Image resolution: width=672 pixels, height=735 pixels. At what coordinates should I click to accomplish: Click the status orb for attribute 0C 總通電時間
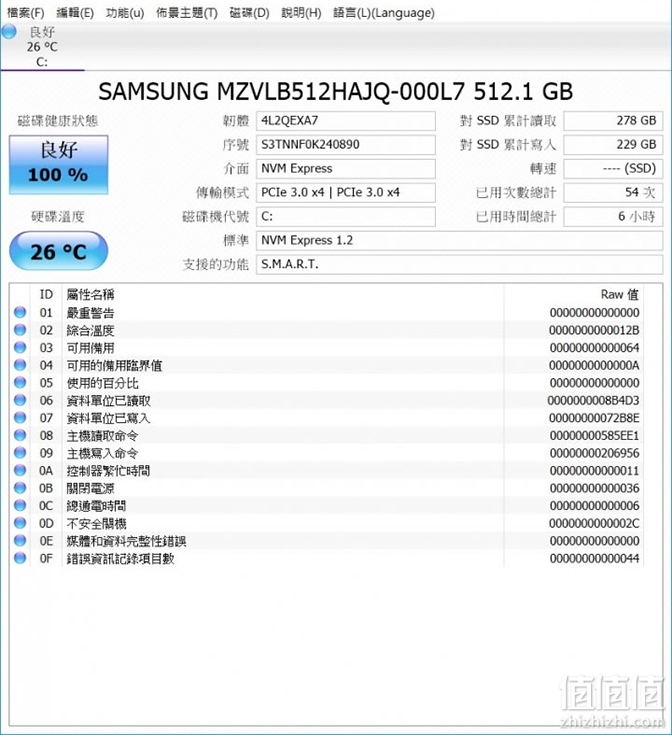point(20,505)
